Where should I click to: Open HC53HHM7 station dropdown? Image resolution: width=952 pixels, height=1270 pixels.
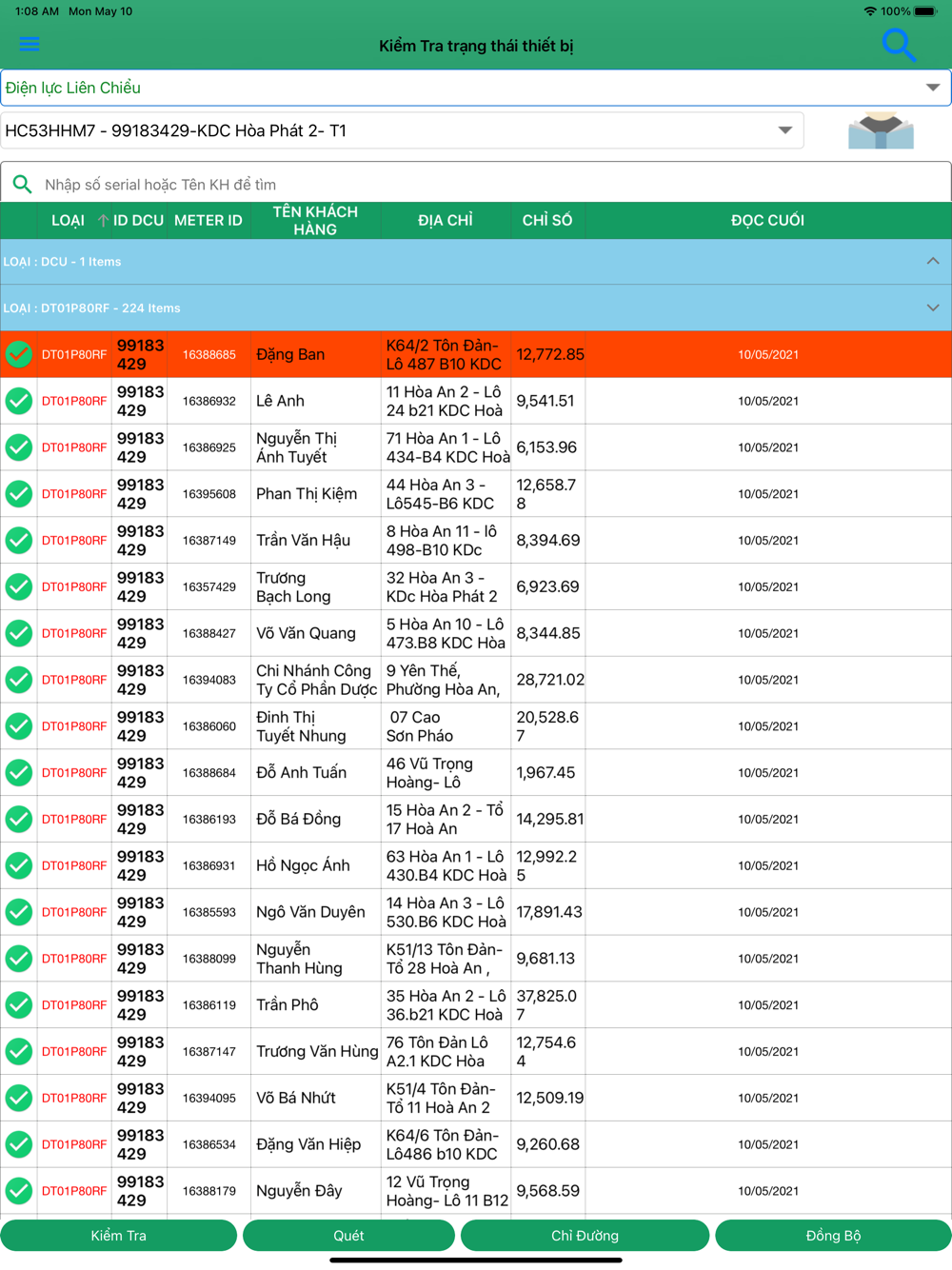pos(402,130)
